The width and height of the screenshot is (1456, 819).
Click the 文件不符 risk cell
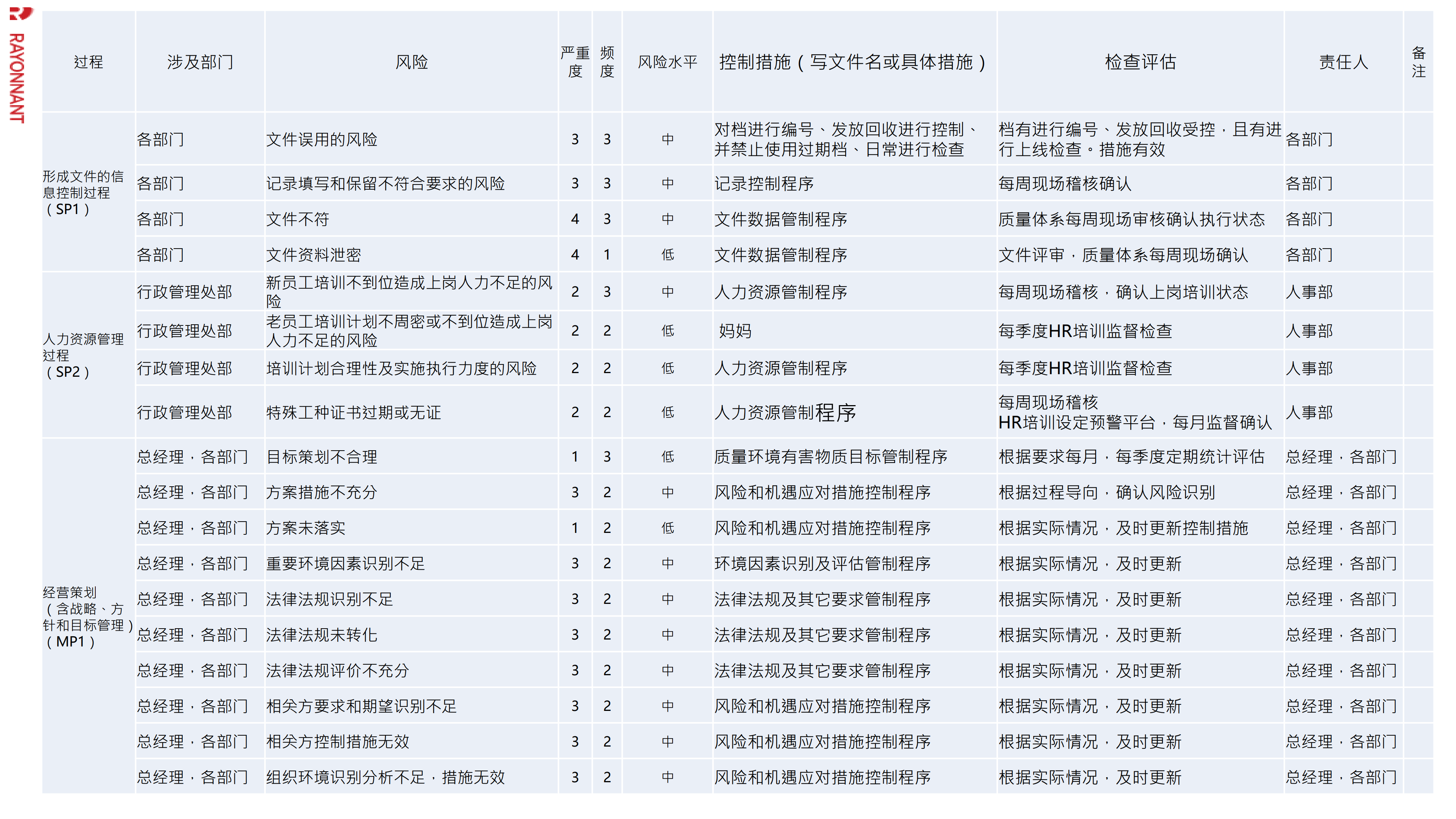coord(411,219)
